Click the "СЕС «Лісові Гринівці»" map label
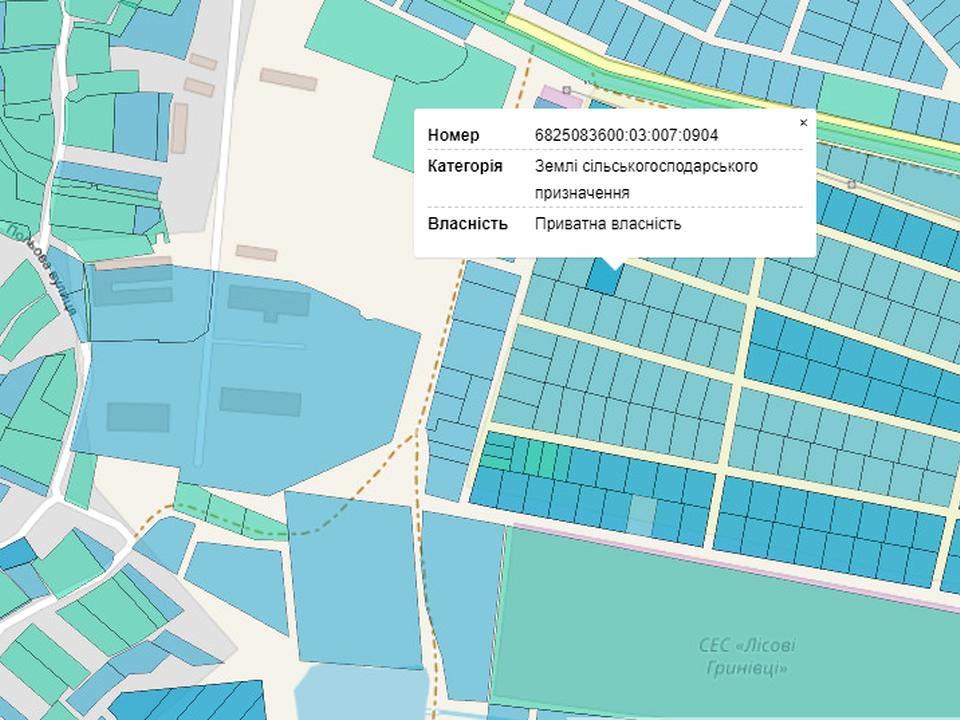This screenshot has width=960, height=720. click(746, 656)
